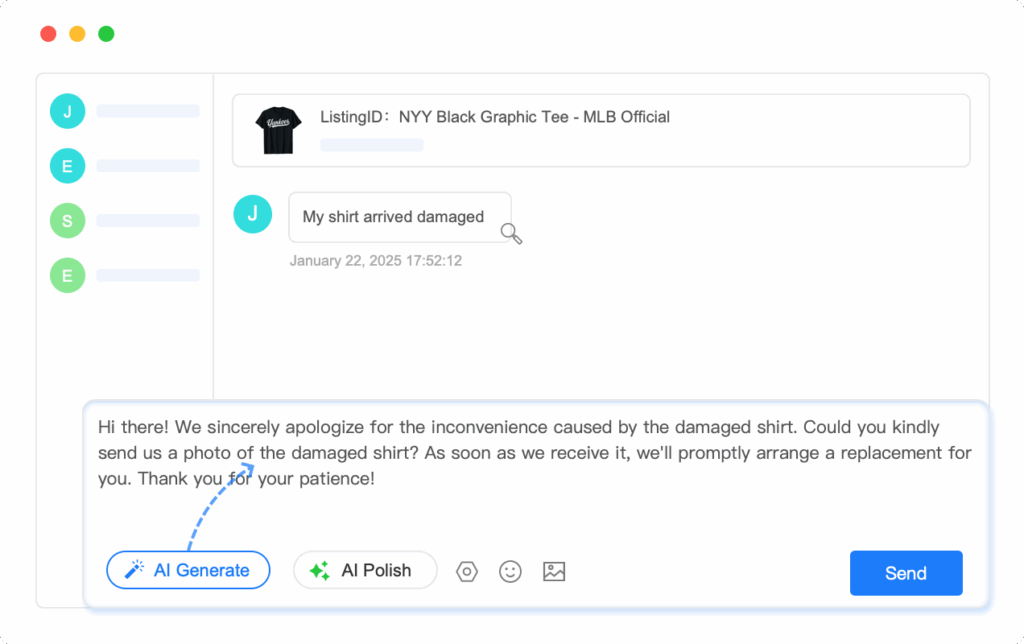Image resolution: width=1024 pixels, height=644 pixels.
Task: Open the emoji picker icon
Action: 510,571
